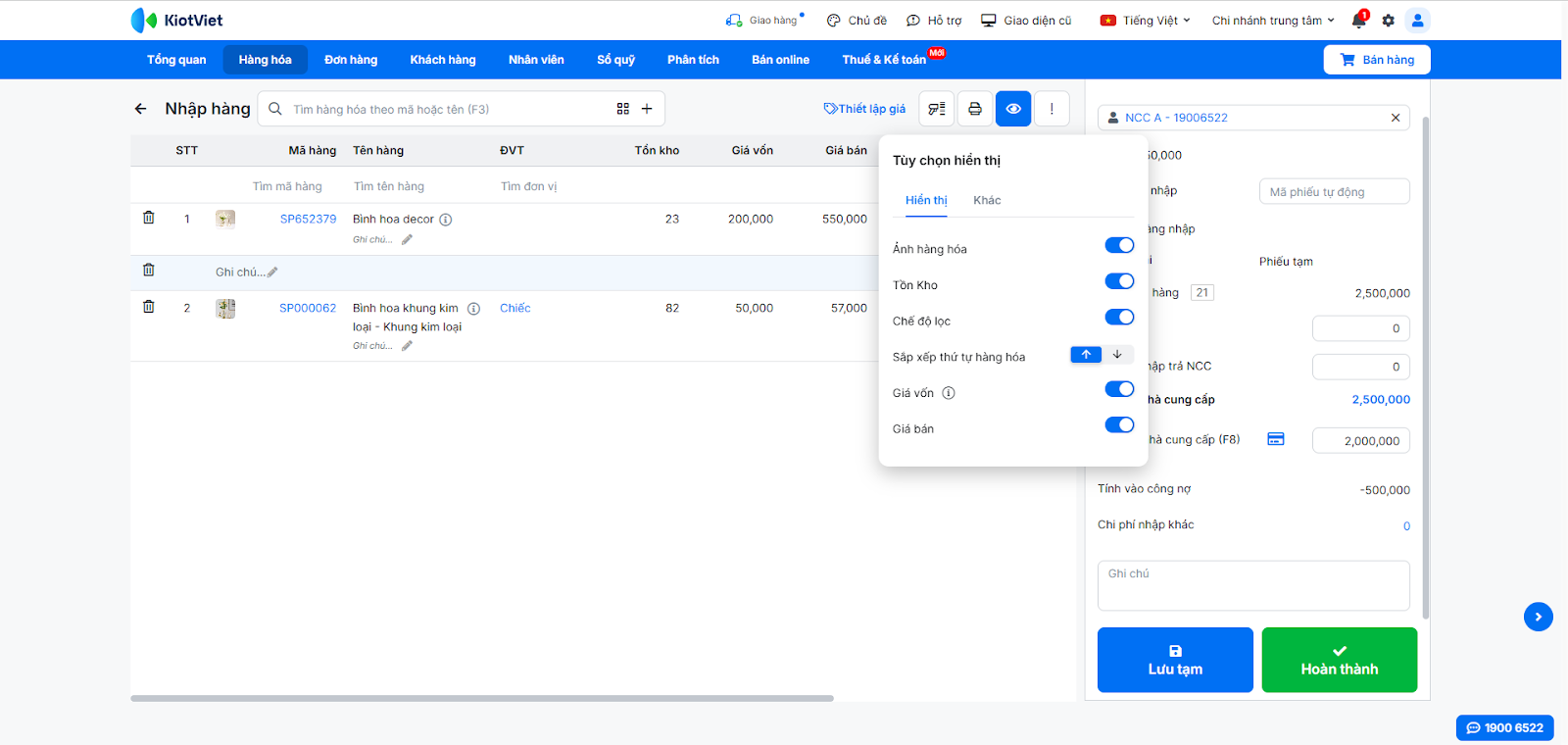Open the Tiếng Việt language dropdown
The height and width of the screenshot is (745, 1568).
click(1146, 21)
